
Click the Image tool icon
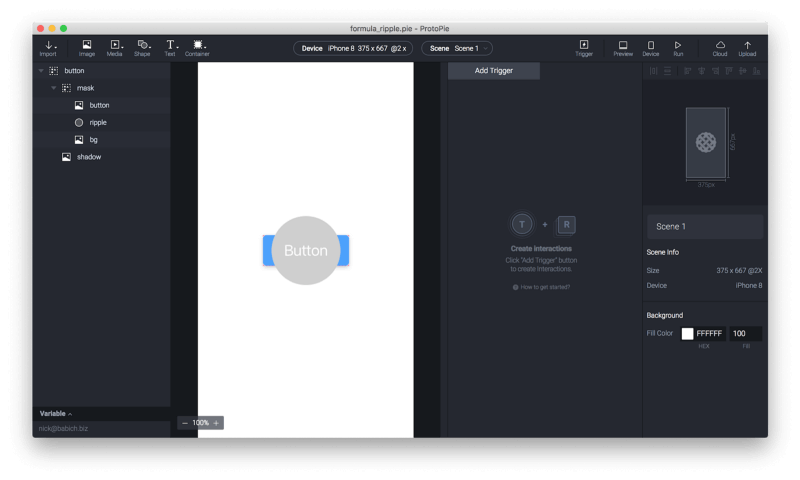pos(87,45)
